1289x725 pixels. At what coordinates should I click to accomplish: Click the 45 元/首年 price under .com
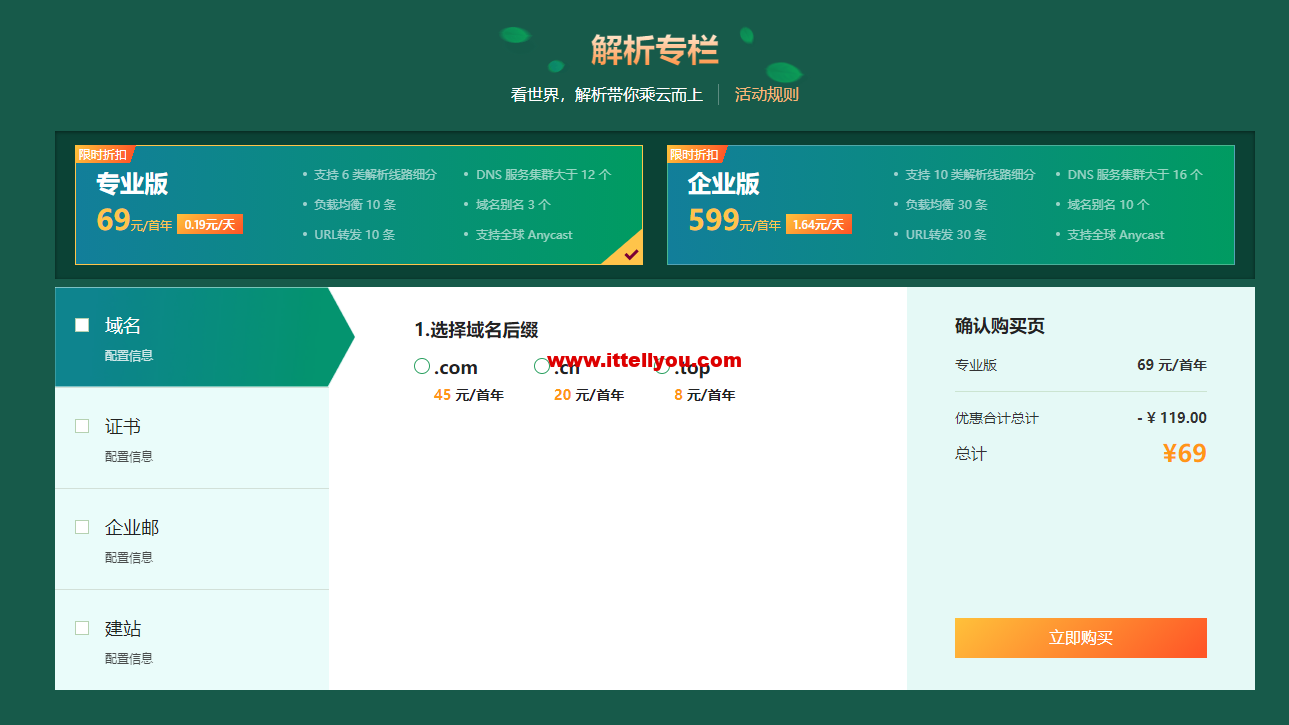[468, 395]
